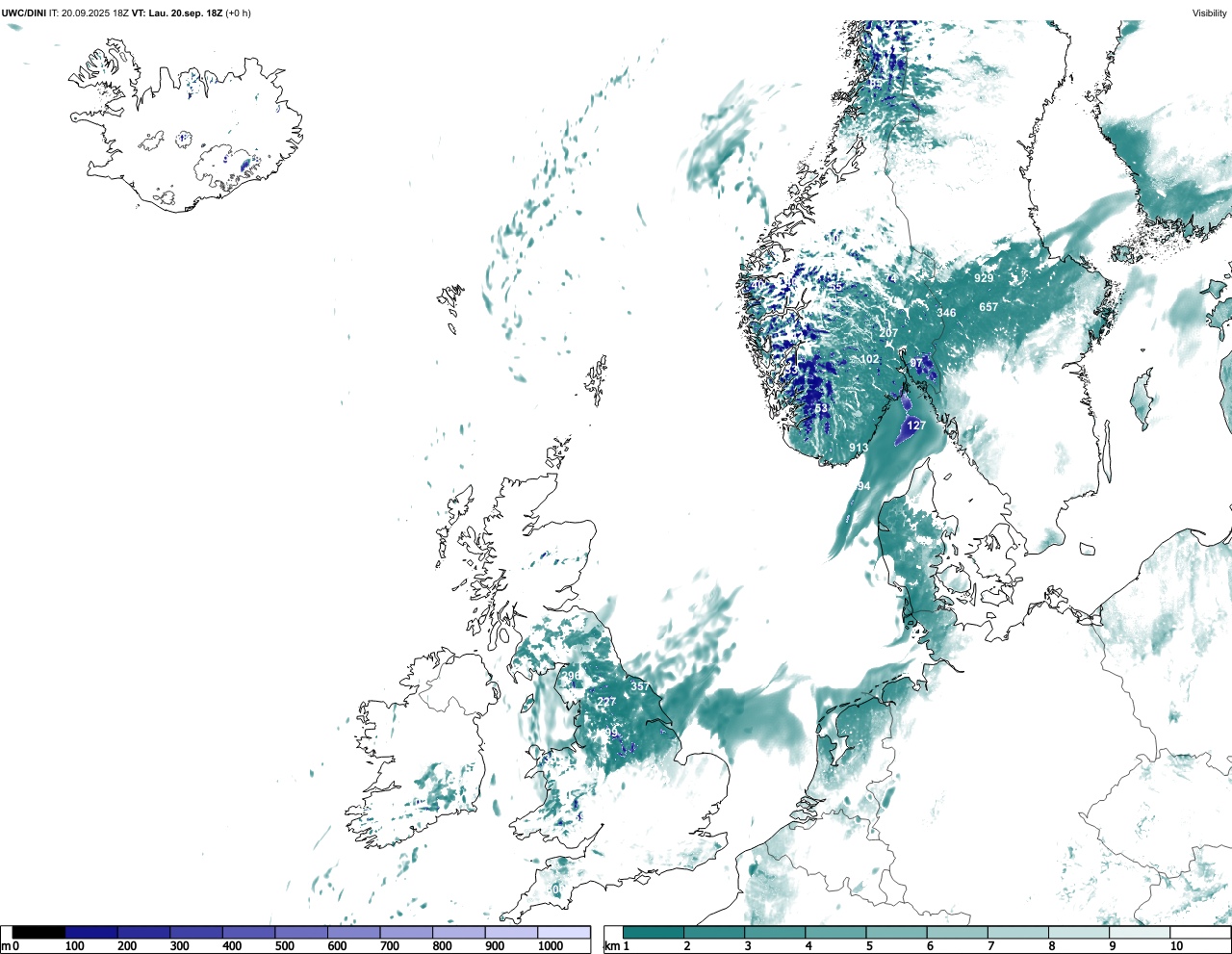Click the valid time 'VT: Lau. 20.sep. 18Z'

coord(177,13)
